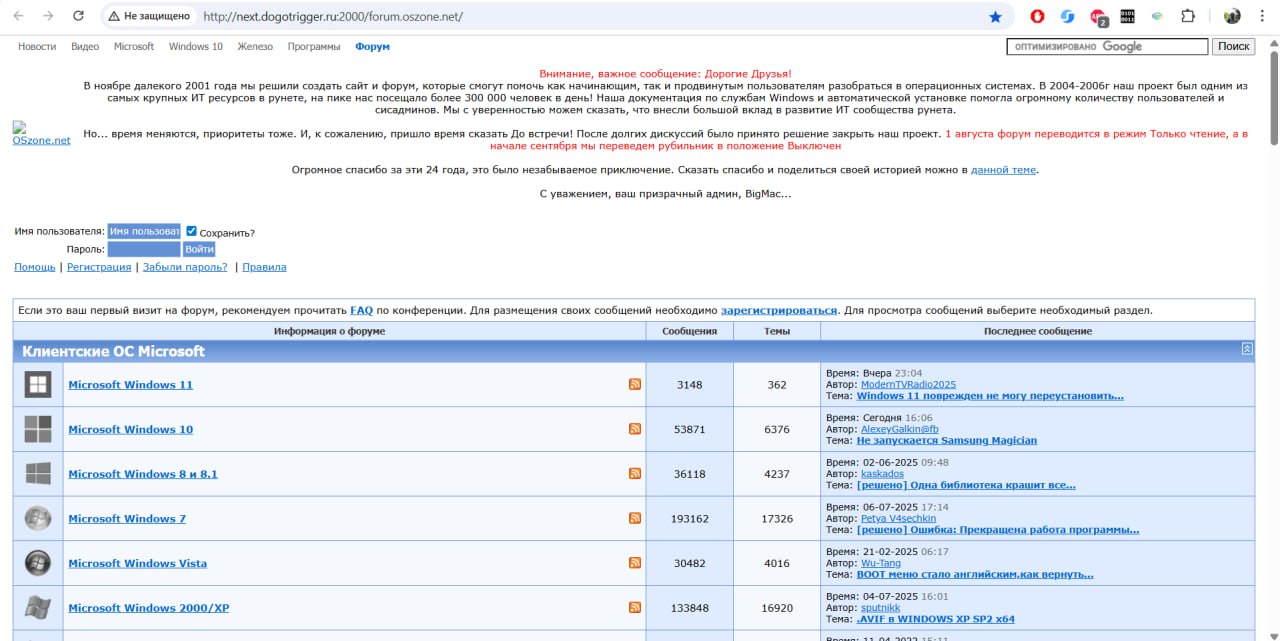Click the Windows Vista forum orb icon

(38, 563)
